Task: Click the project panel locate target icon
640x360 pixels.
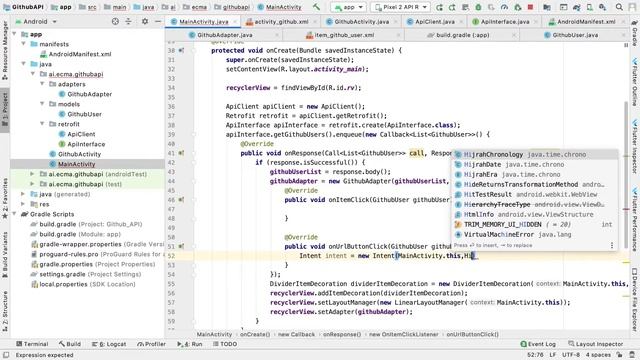Action: (x=115, y=21)
